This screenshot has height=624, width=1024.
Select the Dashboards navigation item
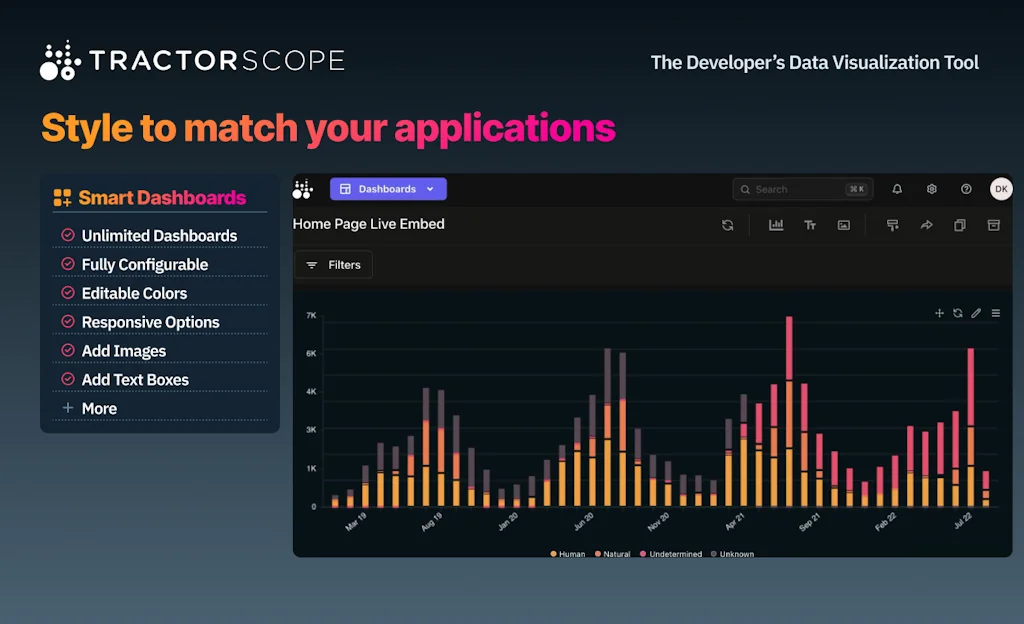pyautogui.click(x=388, y=188)
